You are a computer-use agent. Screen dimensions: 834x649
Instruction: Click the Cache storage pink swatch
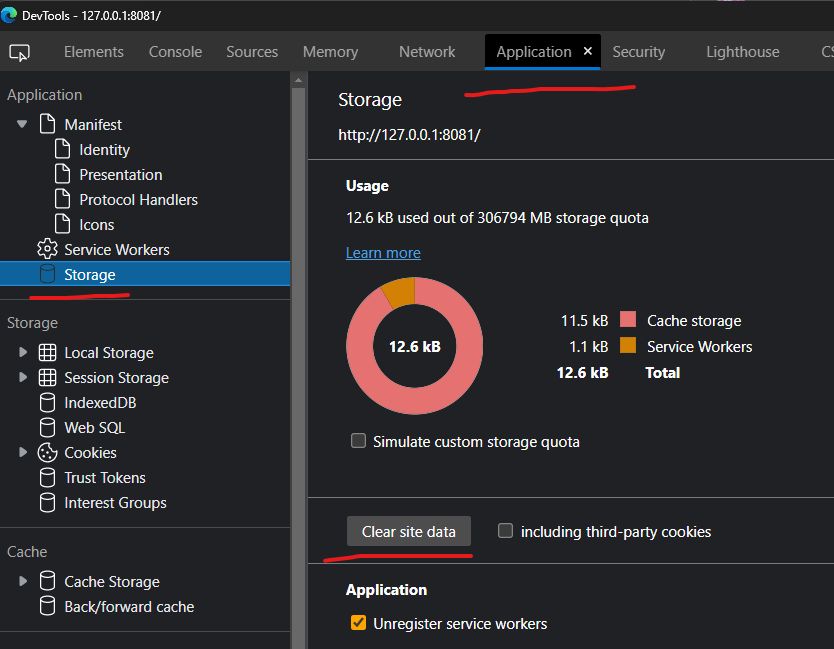click(x=628, y=319)
